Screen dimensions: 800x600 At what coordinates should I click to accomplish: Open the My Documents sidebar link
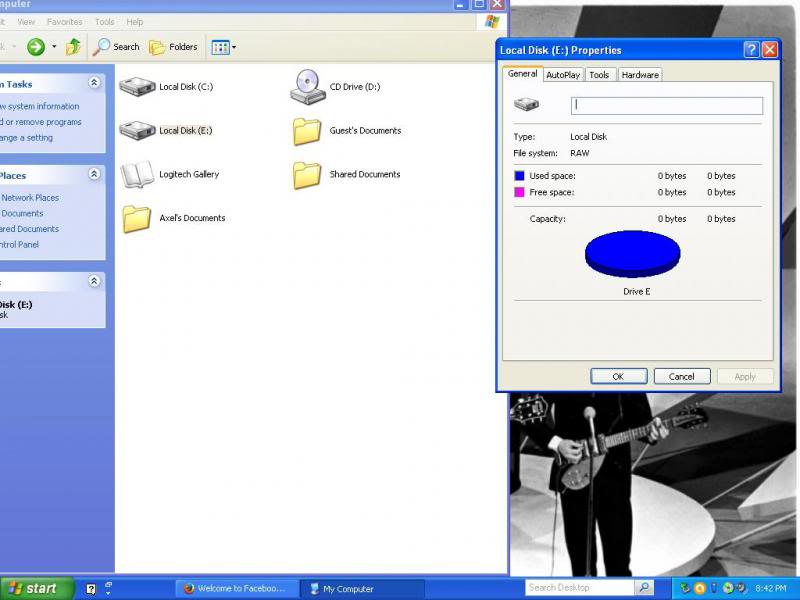22,214
